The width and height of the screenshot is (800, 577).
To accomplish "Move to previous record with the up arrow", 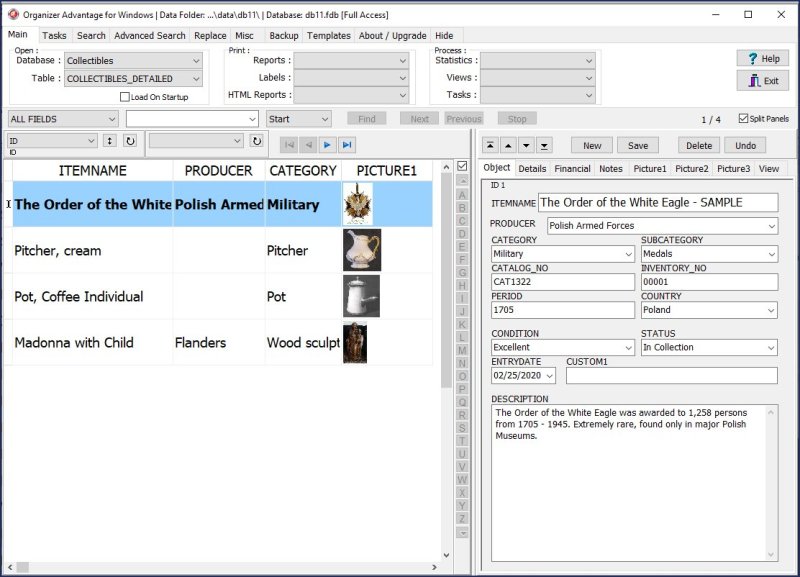I will coord(509,146).
